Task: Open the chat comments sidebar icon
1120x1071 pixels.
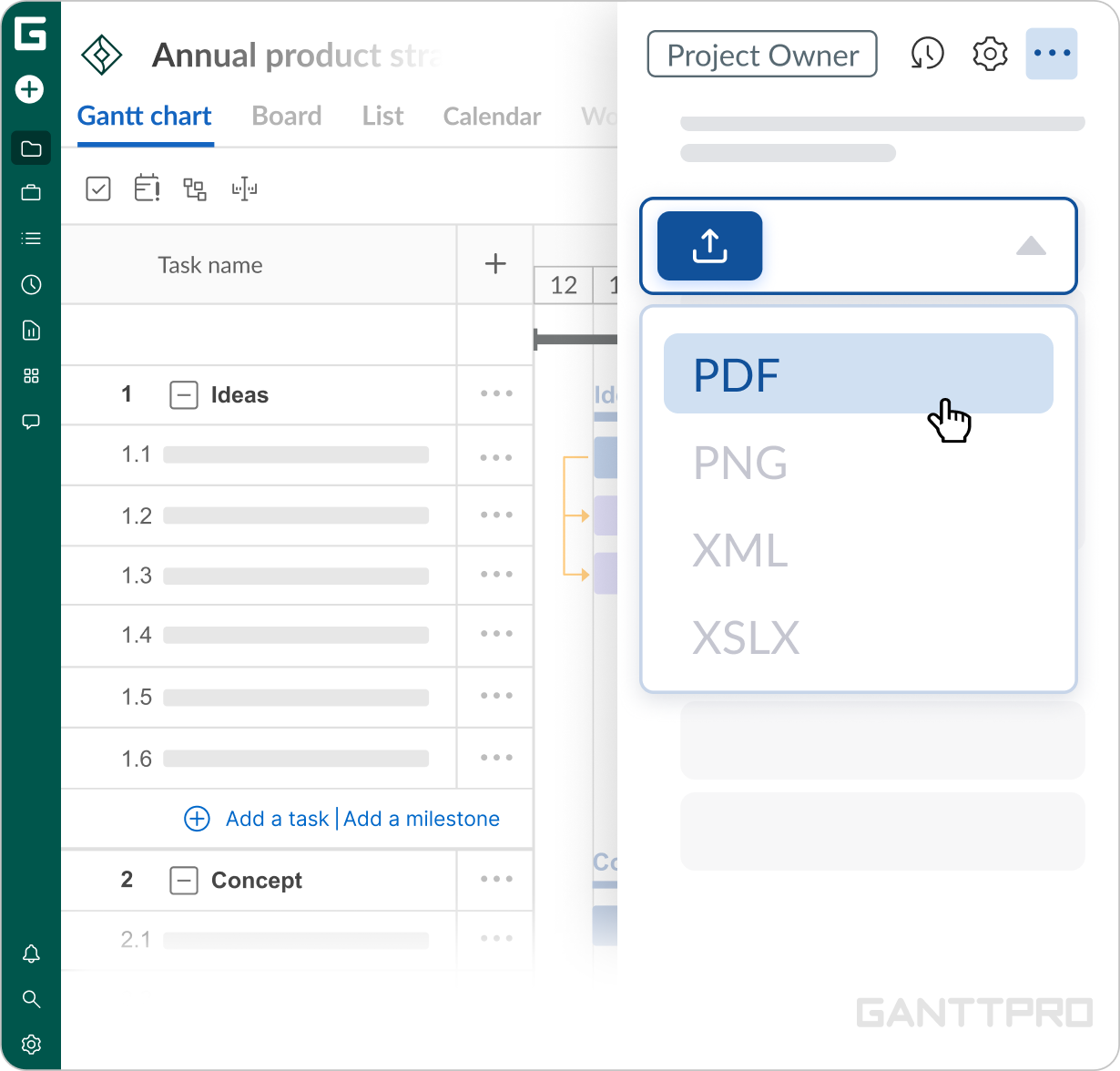Action: (31, 422)
